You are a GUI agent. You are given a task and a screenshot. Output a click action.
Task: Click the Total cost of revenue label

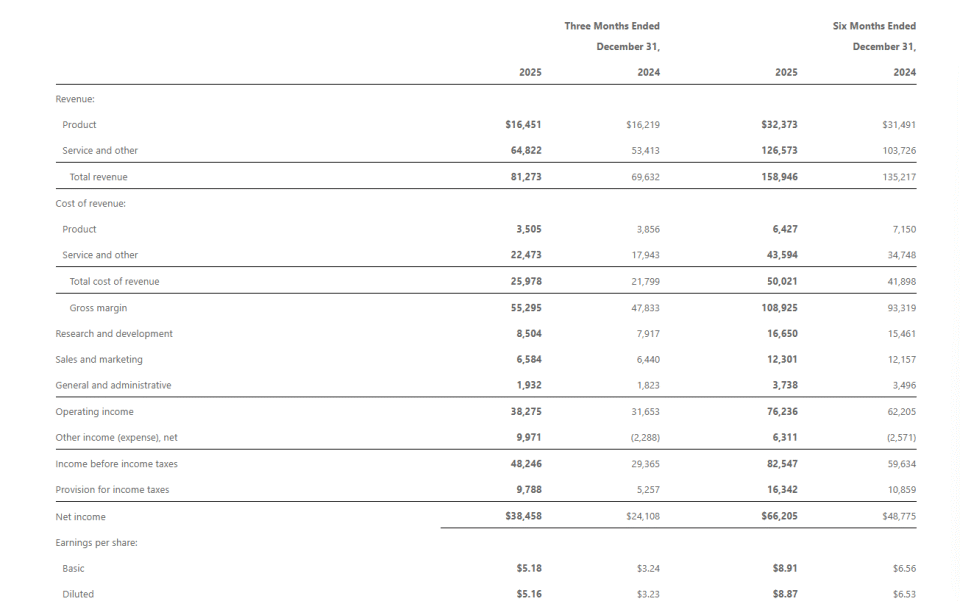(x=114, y=282)
